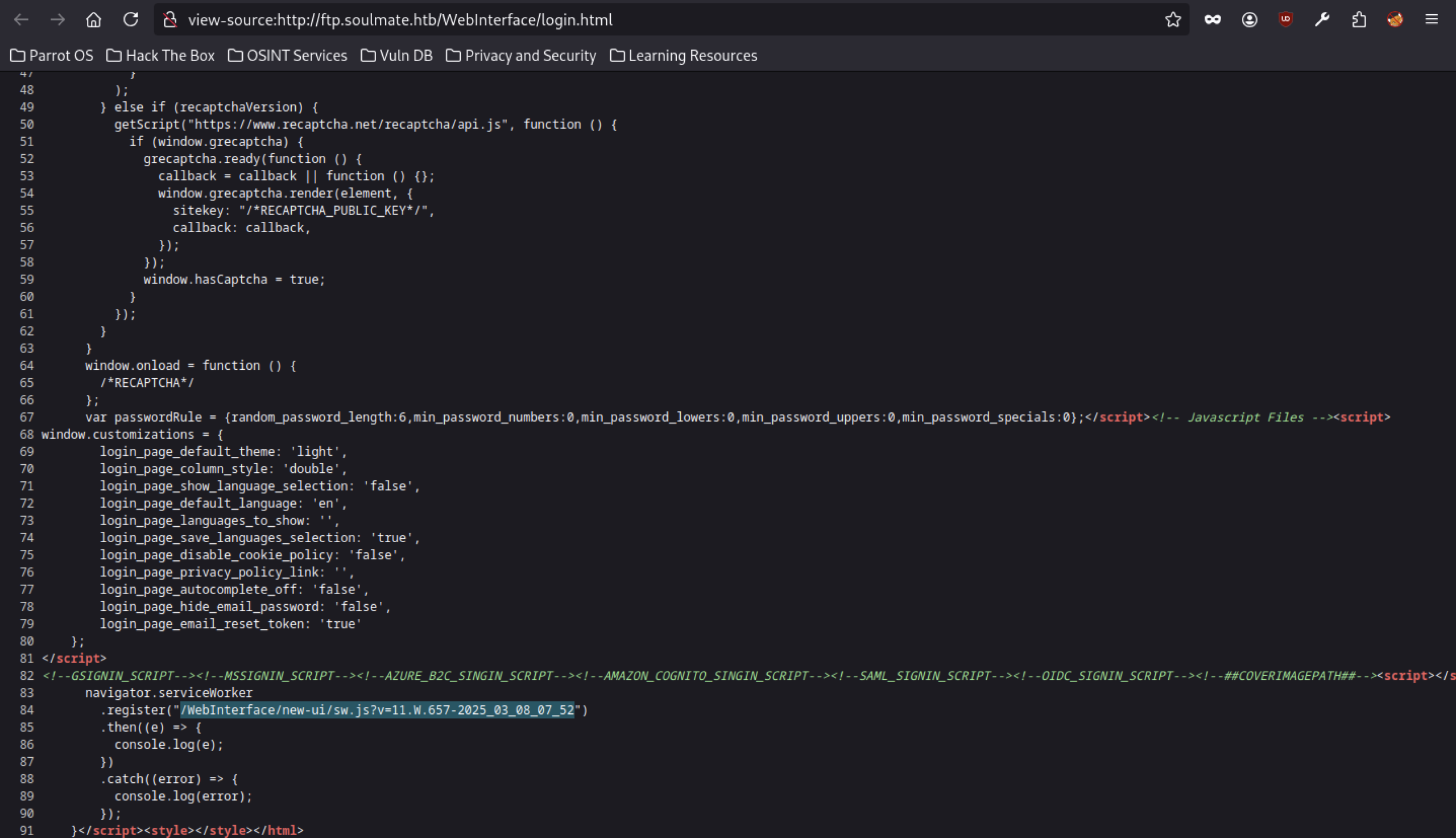Click the view-source URL address field
Viewport: 1456px width, 838px height.
click(x=633, y=19)
